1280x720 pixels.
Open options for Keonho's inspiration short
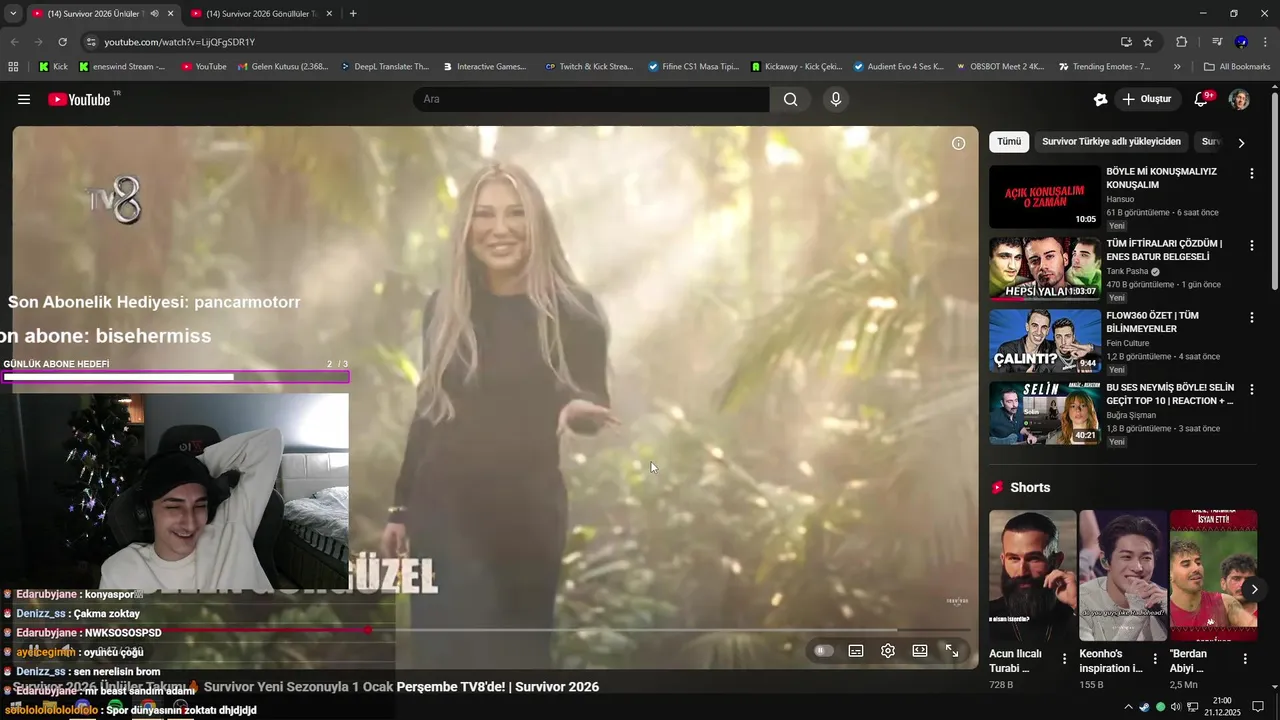[1155, 660]
